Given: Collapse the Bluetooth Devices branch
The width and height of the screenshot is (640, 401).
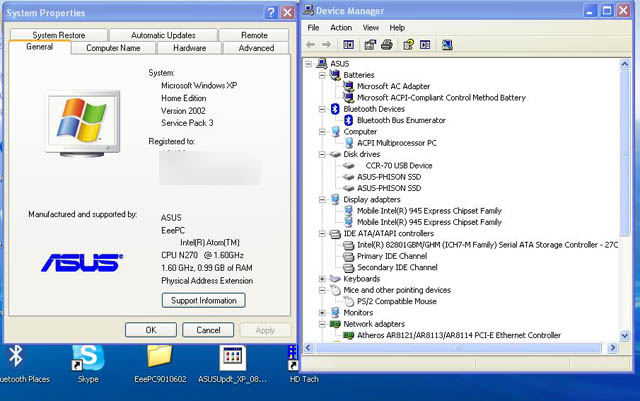Looking at the screenshot, I should [322, 109].
